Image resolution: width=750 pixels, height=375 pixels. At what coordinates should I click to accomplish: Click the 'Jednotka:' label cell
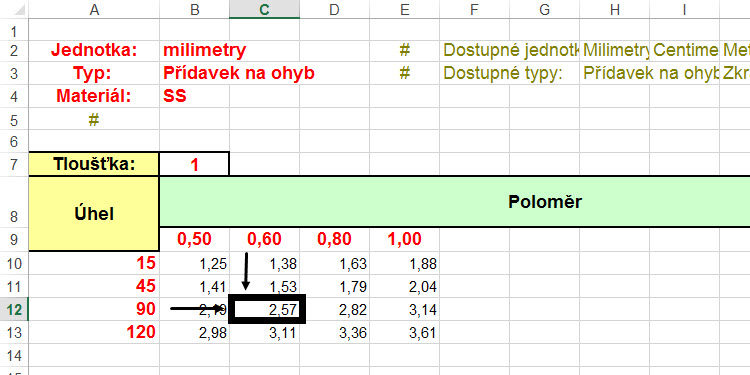pos(94,50)
